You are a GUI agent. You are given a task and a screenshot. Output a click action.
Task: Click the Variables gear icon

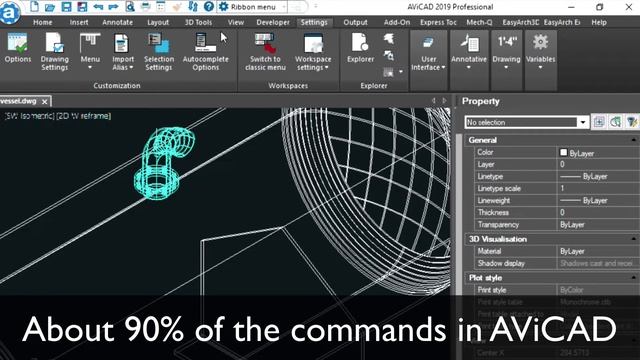(540, 42)
